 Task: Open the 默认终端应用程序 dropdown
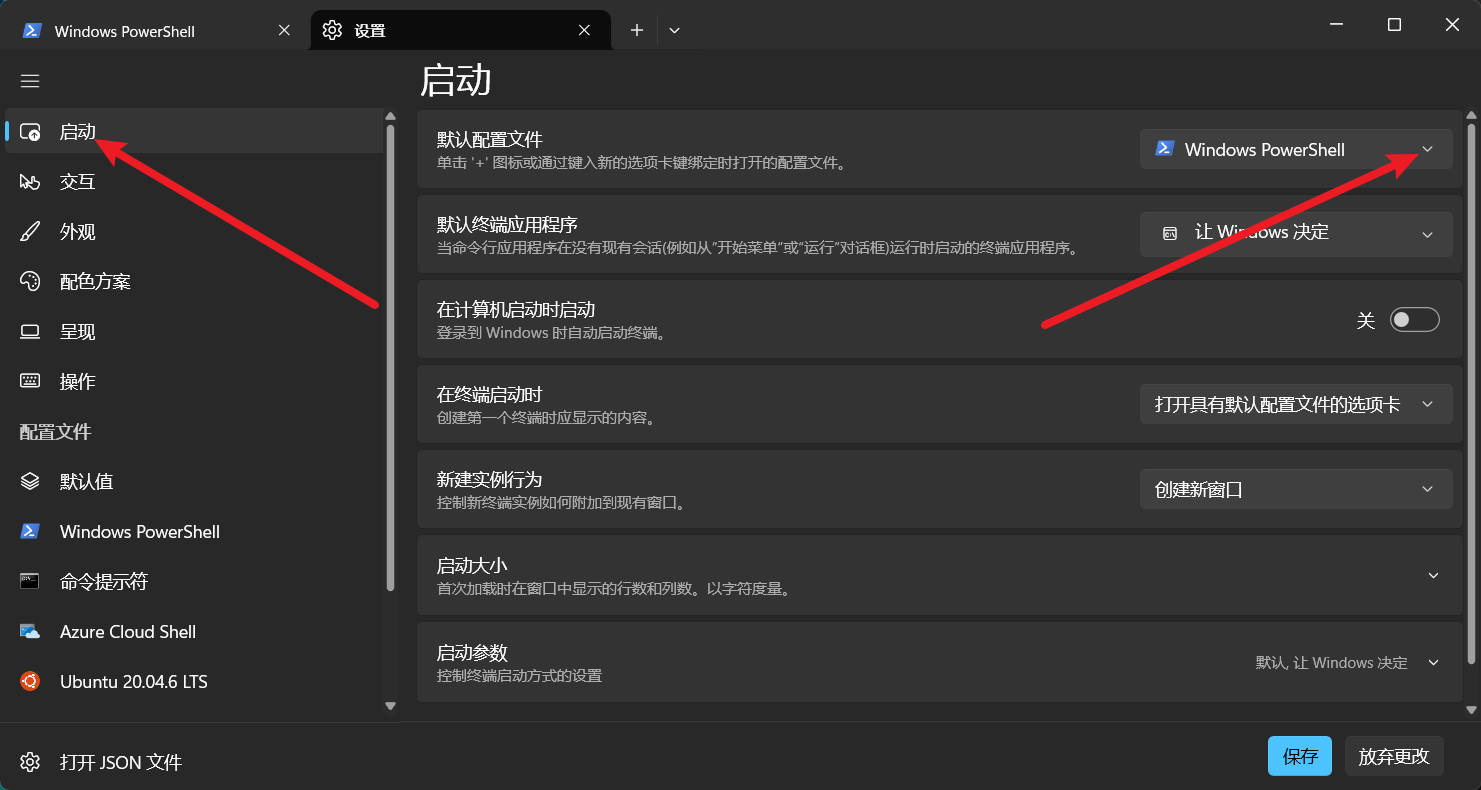point(1296,234)
